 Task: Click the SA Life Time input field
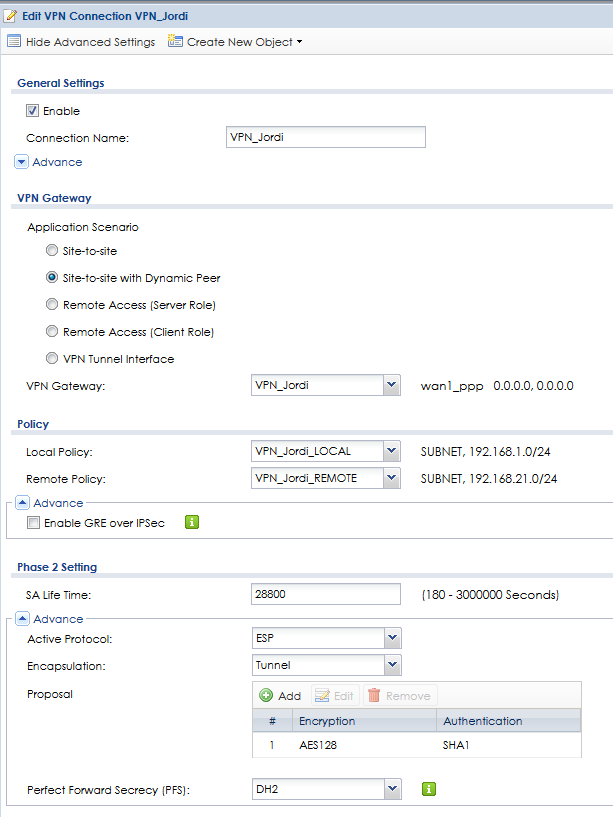click(326, 594)
